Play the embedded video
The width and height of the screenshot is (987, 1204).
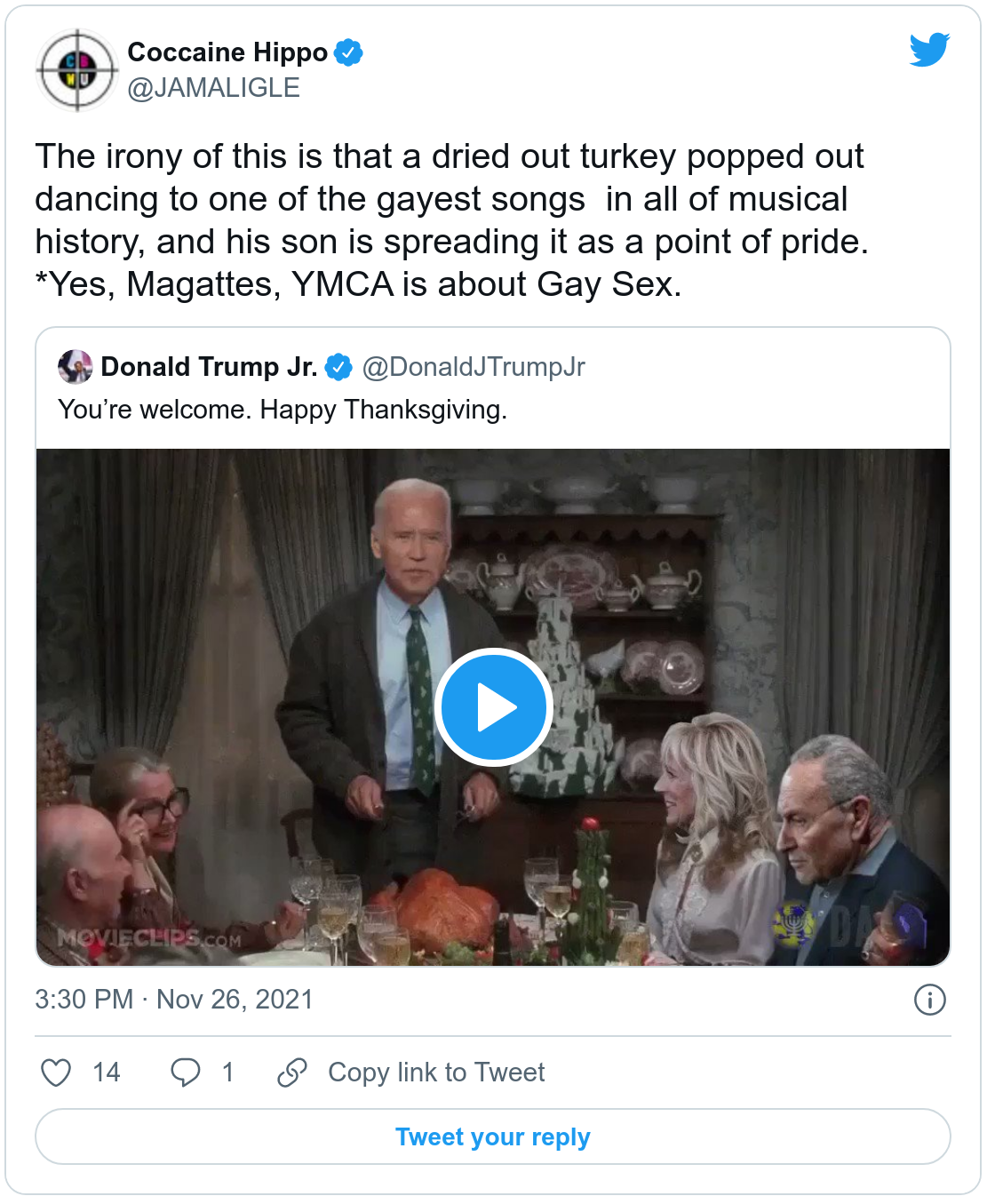(494, 707)
